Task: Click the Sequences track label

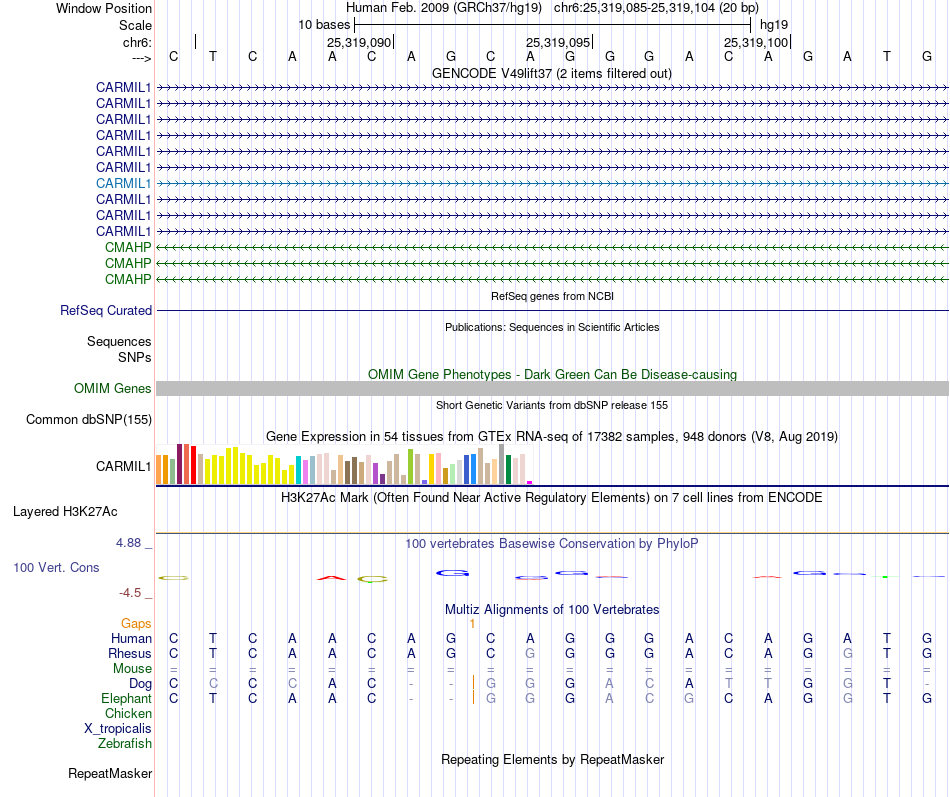Action: coord(119,341)
